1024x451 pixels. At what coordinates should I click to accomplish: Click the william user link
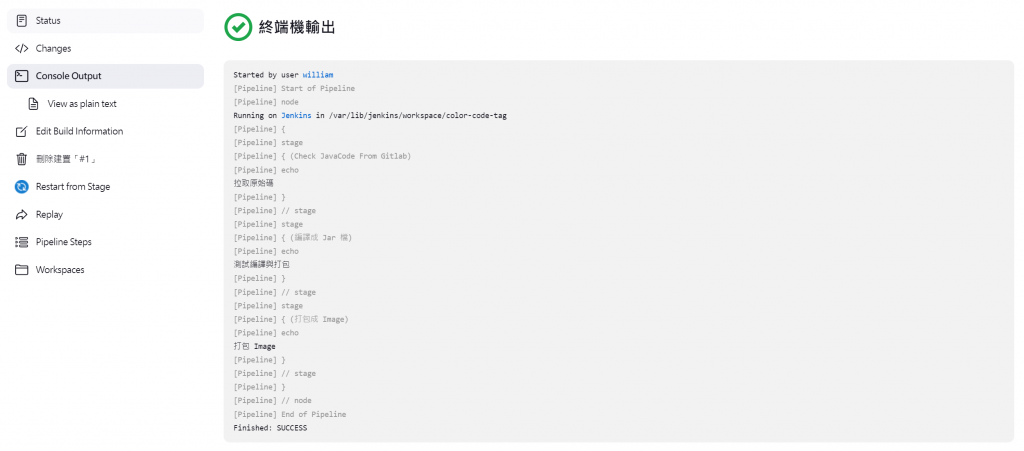(x=317, y=75)
